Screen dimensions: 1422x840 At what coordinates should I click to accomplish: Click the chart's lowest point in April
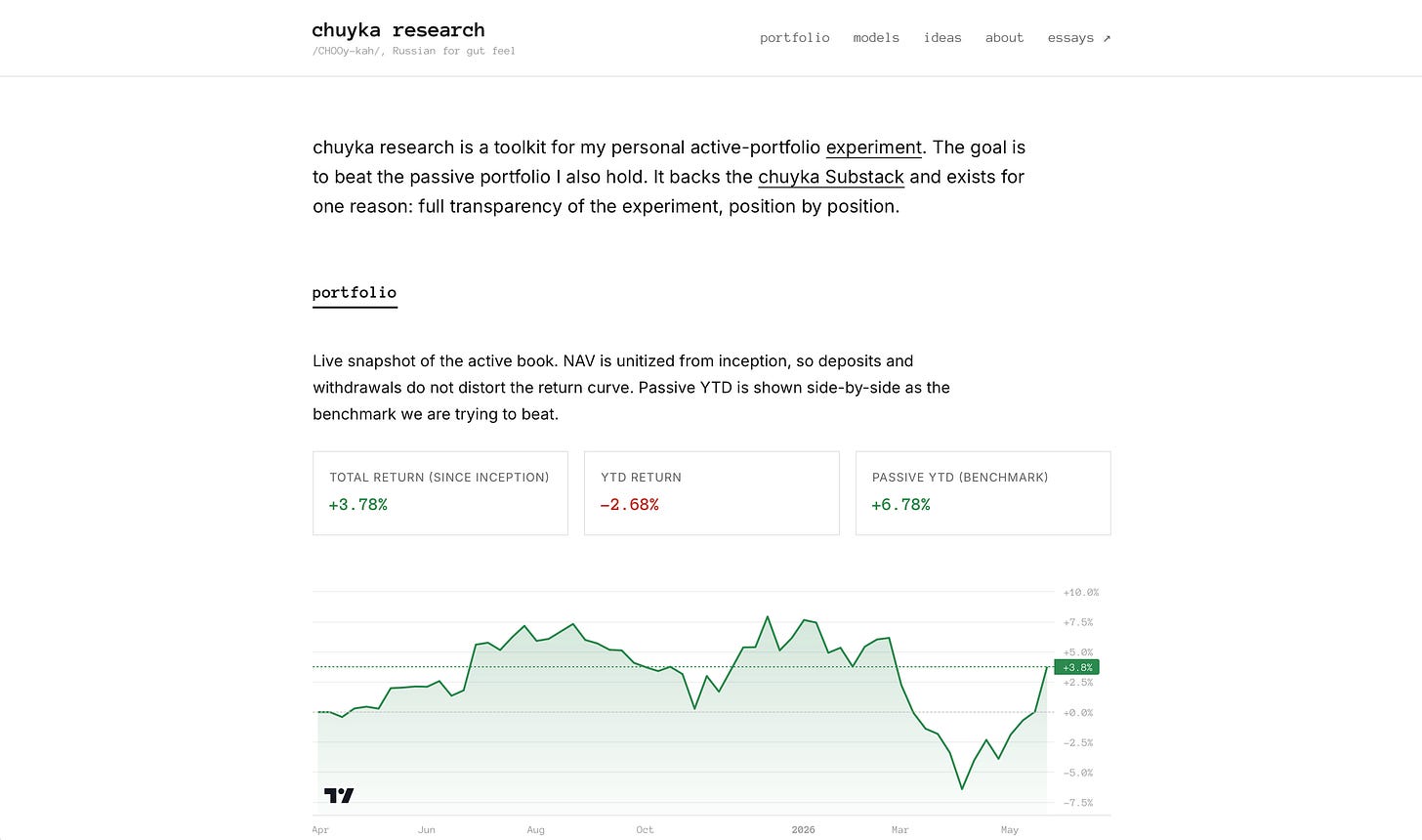962,788
